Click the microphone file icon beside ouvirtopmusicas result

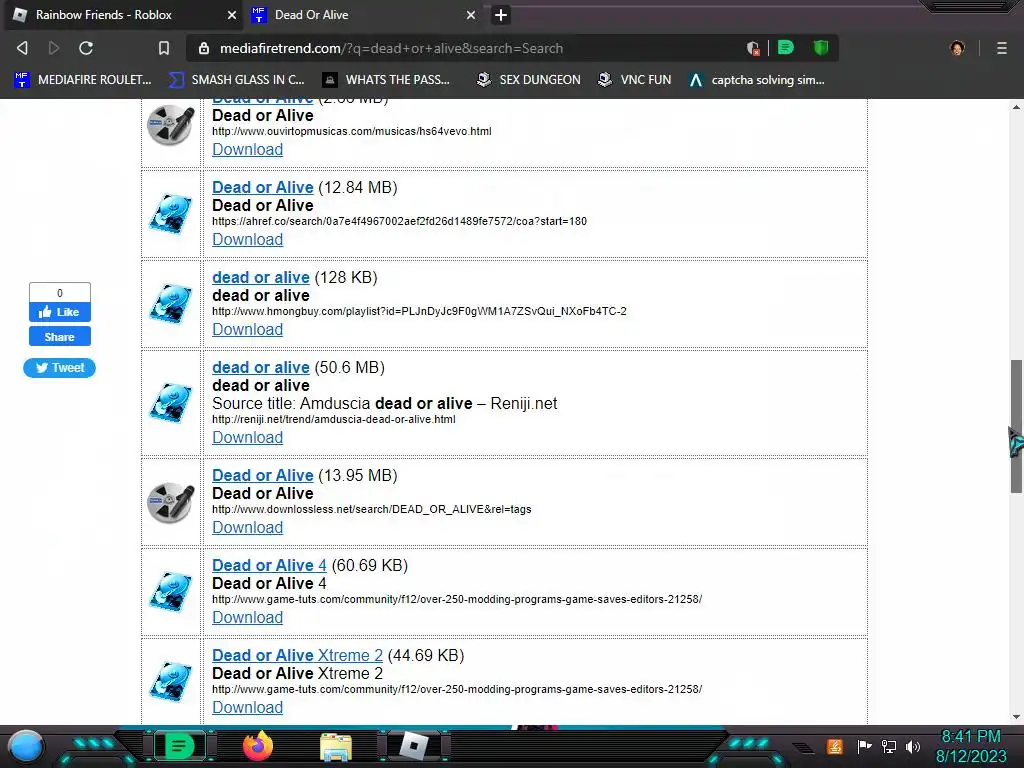(170, 125)
